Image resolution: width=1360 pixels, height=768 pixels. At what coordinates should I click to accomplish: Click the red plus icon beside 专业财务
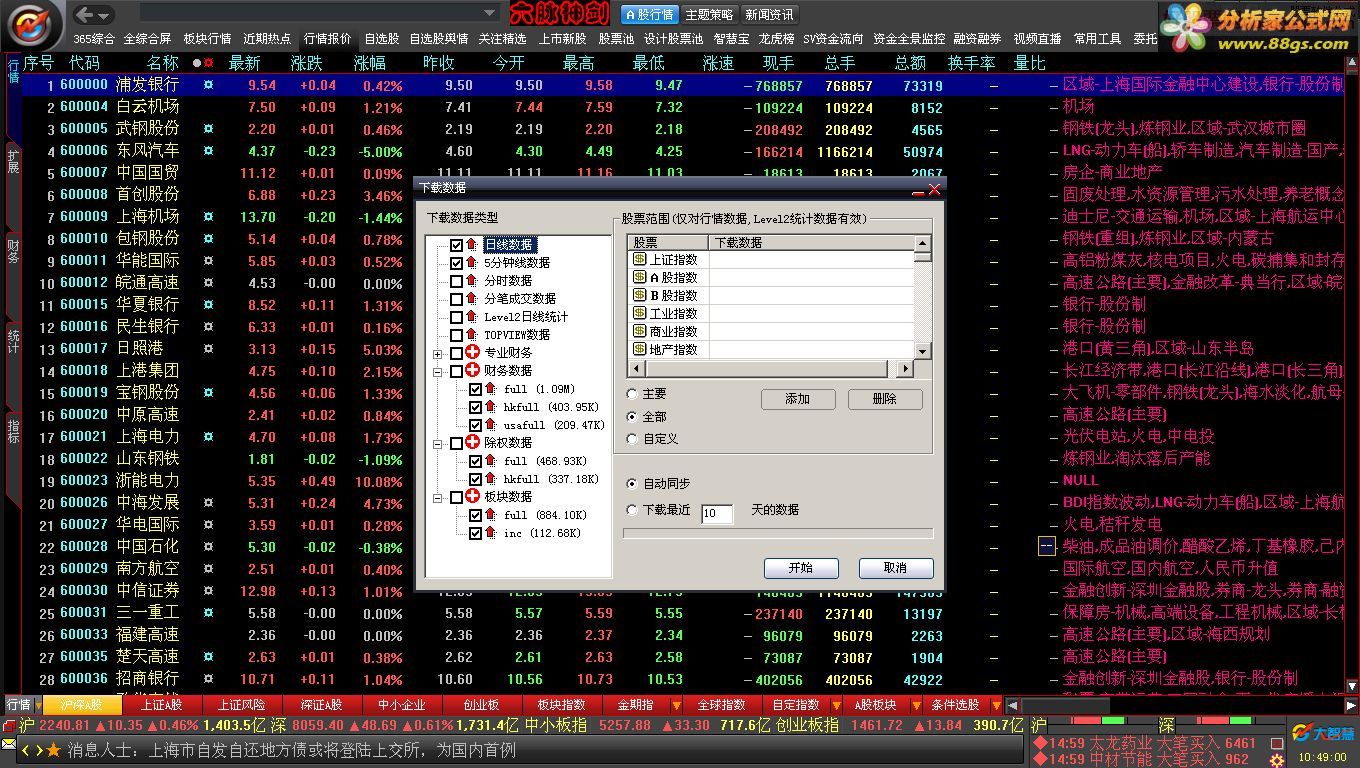(473, 353)
